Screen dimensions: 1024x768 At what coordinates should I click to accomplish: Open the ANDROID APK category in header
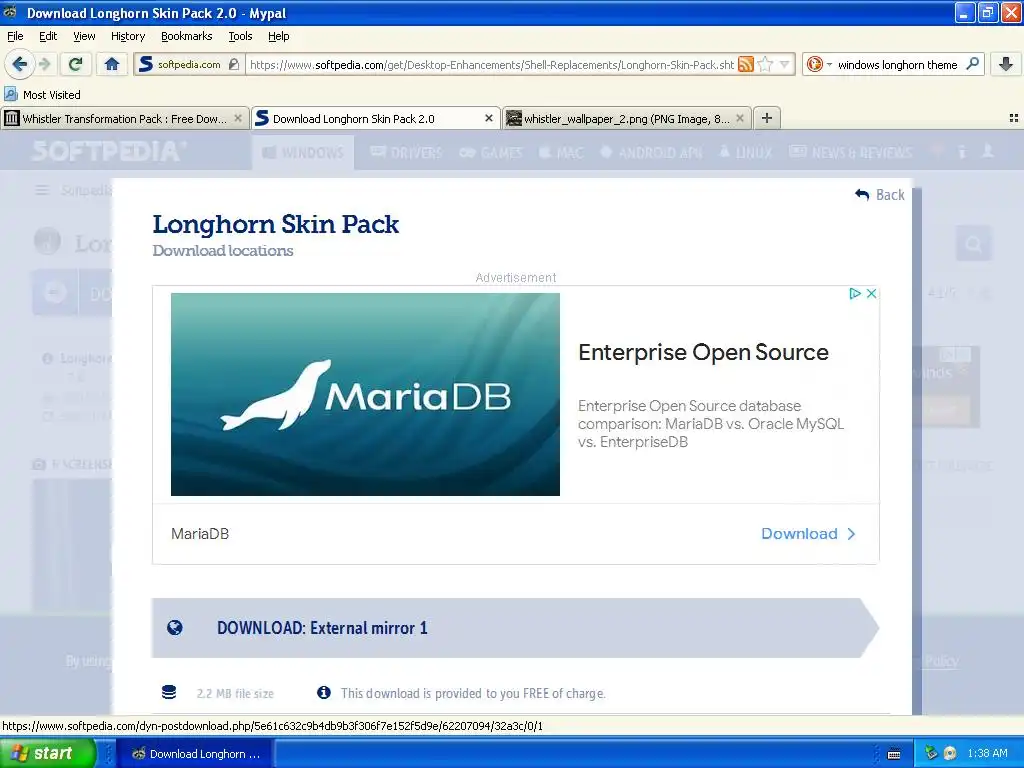(x=651, y=153)
